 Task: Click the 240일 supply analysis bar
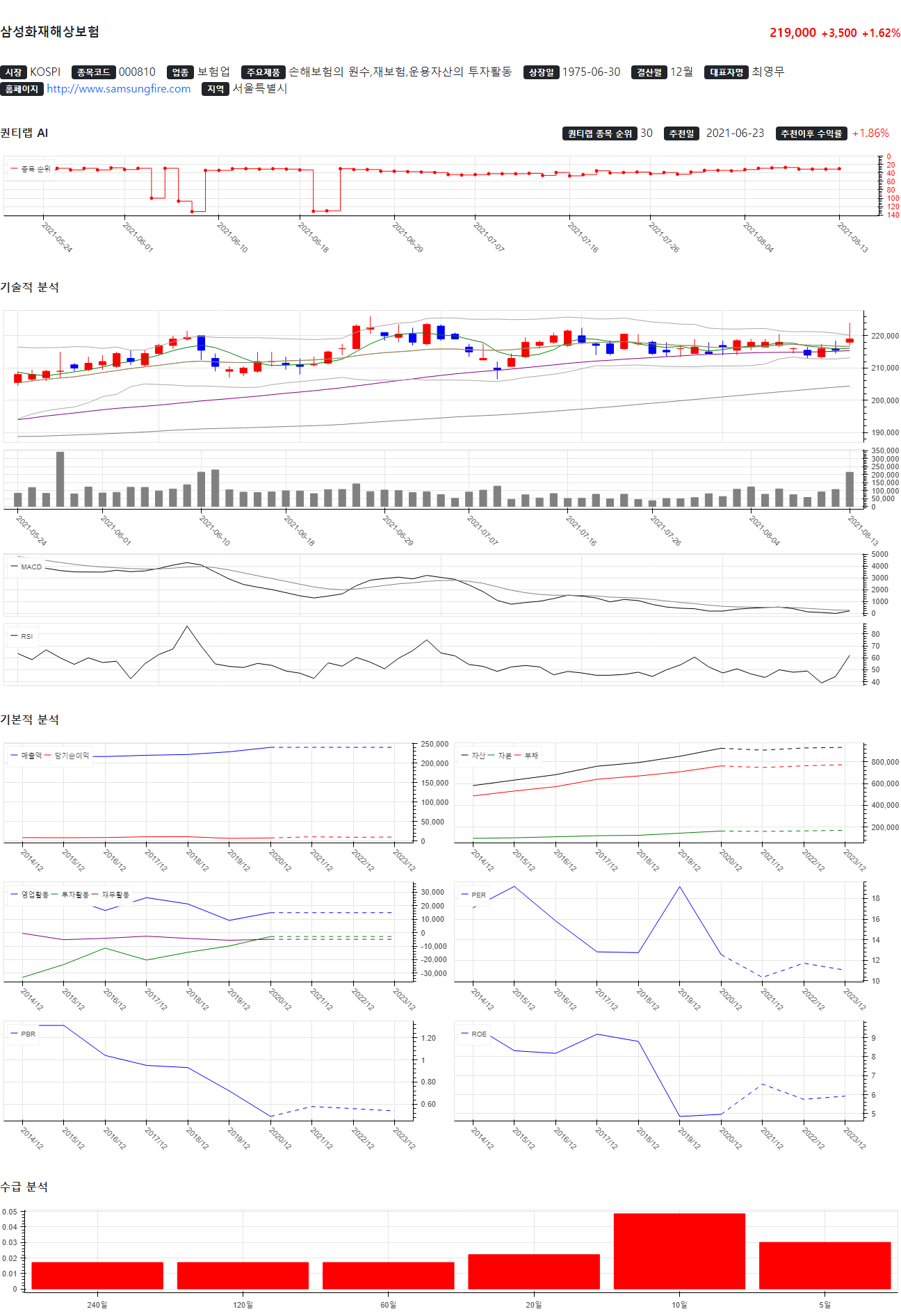tap(97, 1275)
